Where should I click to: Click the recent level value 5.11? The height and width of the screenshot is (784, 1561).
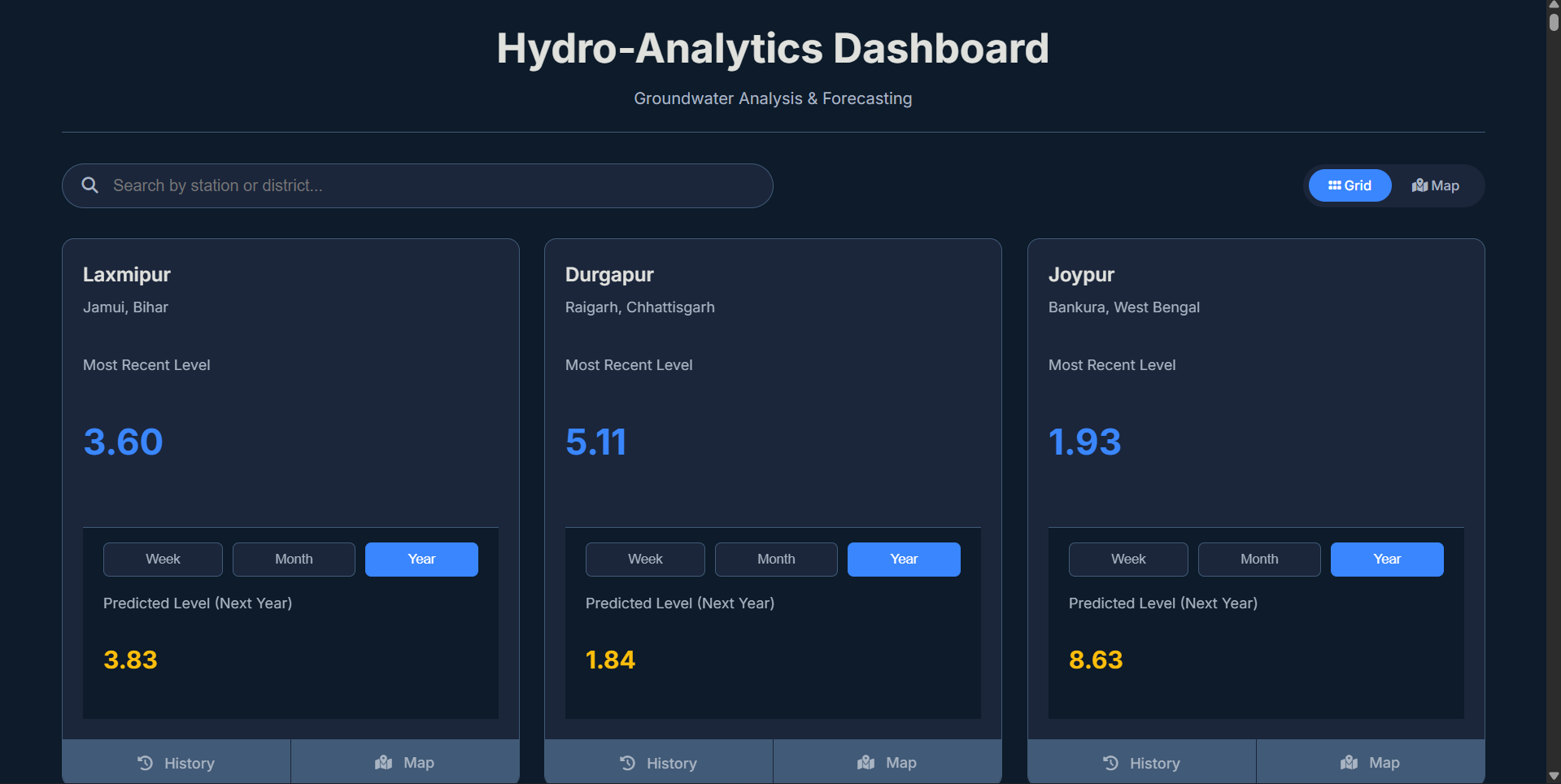(x=596, y=442)
